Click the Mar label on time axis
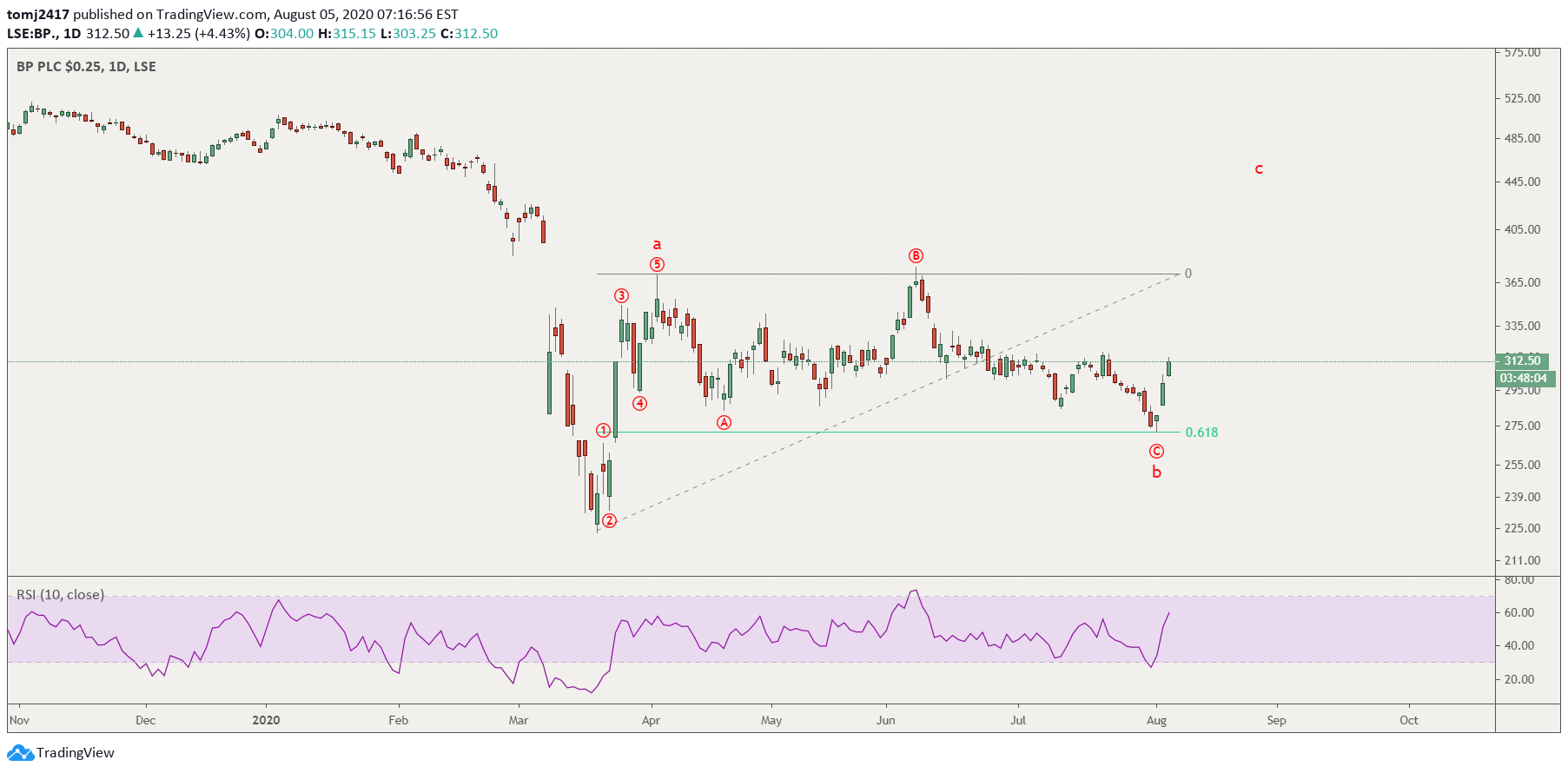Image resolution: width=1568 pixels, height=773 pixels. 519,721
